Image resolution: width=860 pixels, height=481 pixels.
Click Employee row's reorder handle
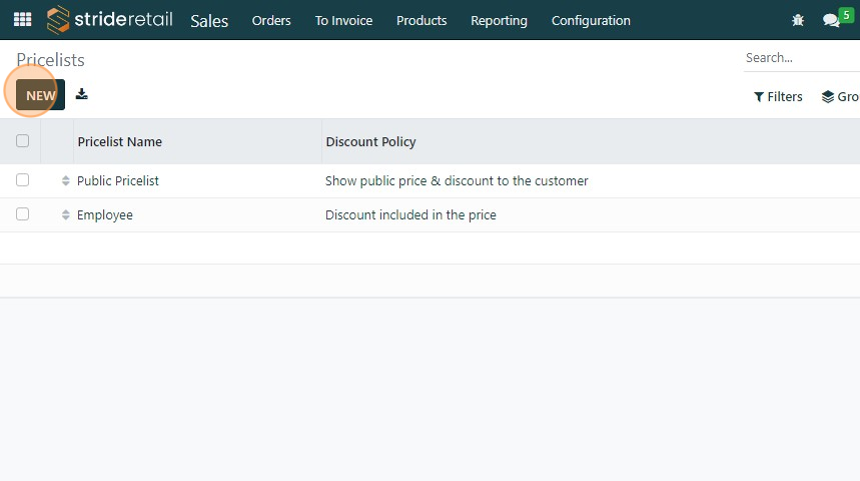66,215
